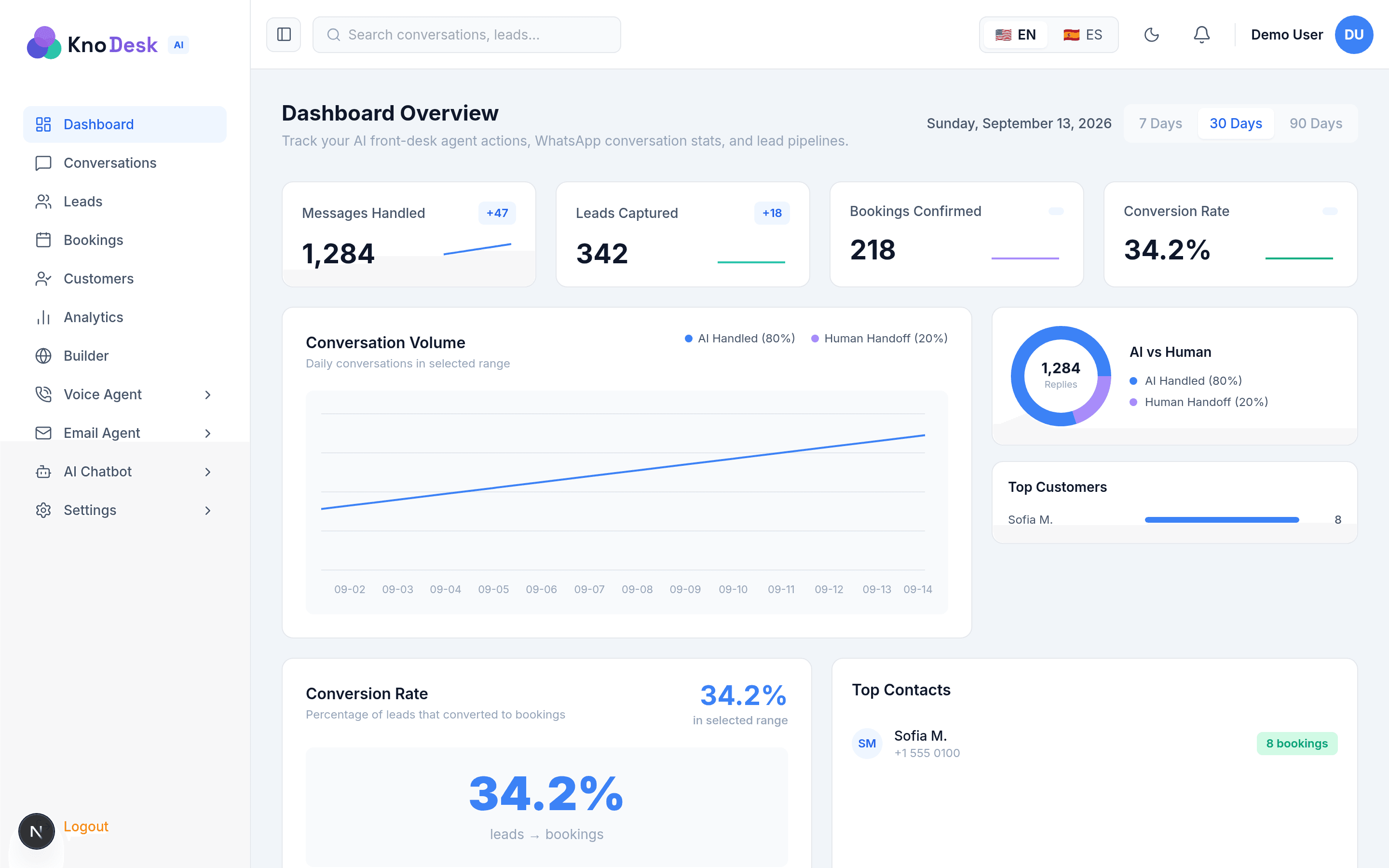The width and height of the screenshot is (1389, 868).
Task: Select the 7 Days range
Action: pos(1160,123)
